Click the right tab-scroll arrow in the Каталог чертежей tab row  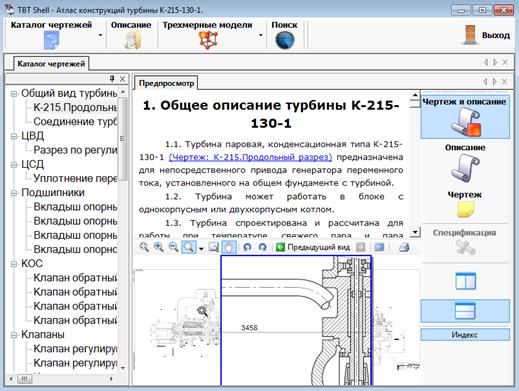495,62
